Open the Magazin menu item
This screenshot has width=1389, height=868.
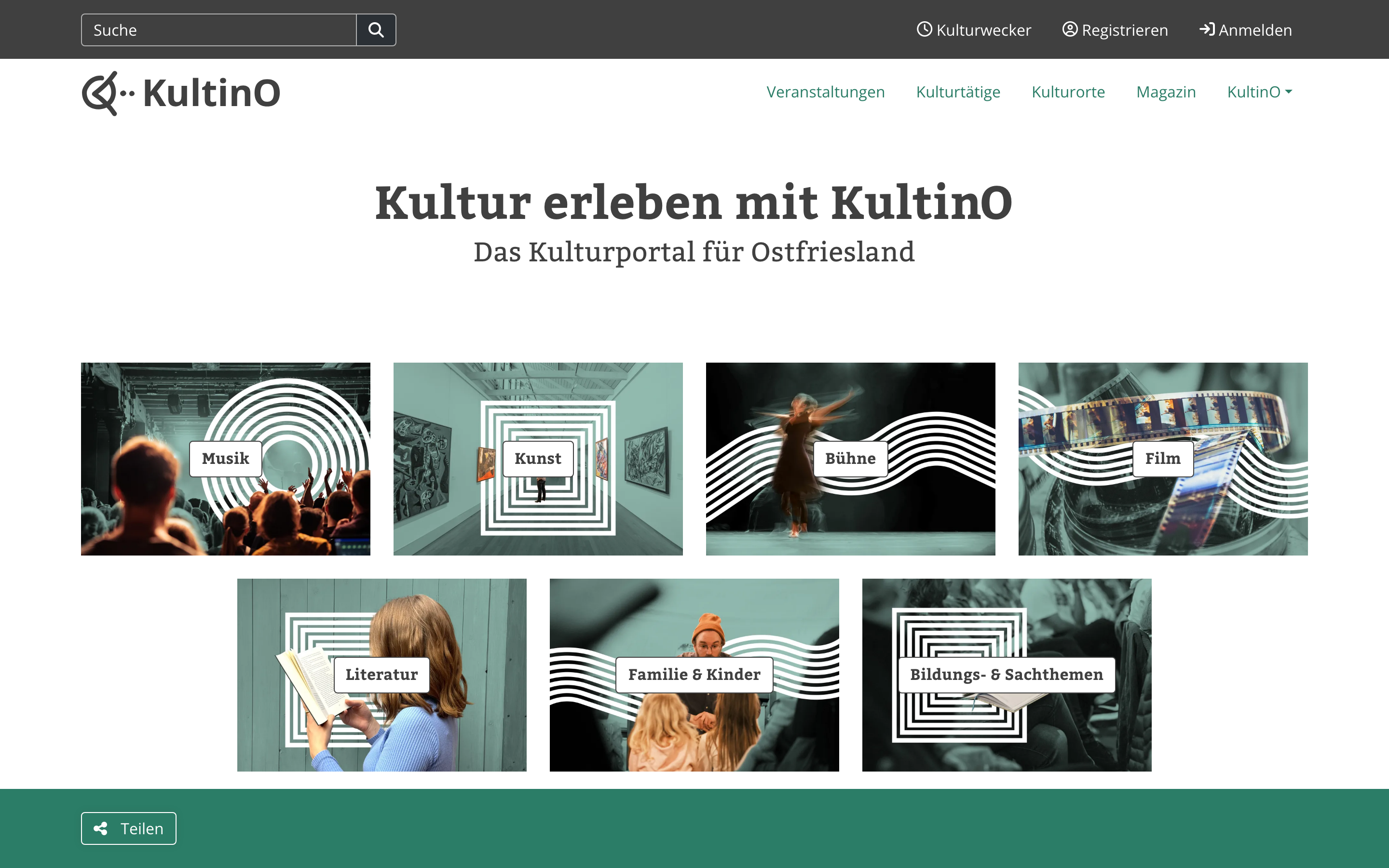click(x=1166, y=92)
